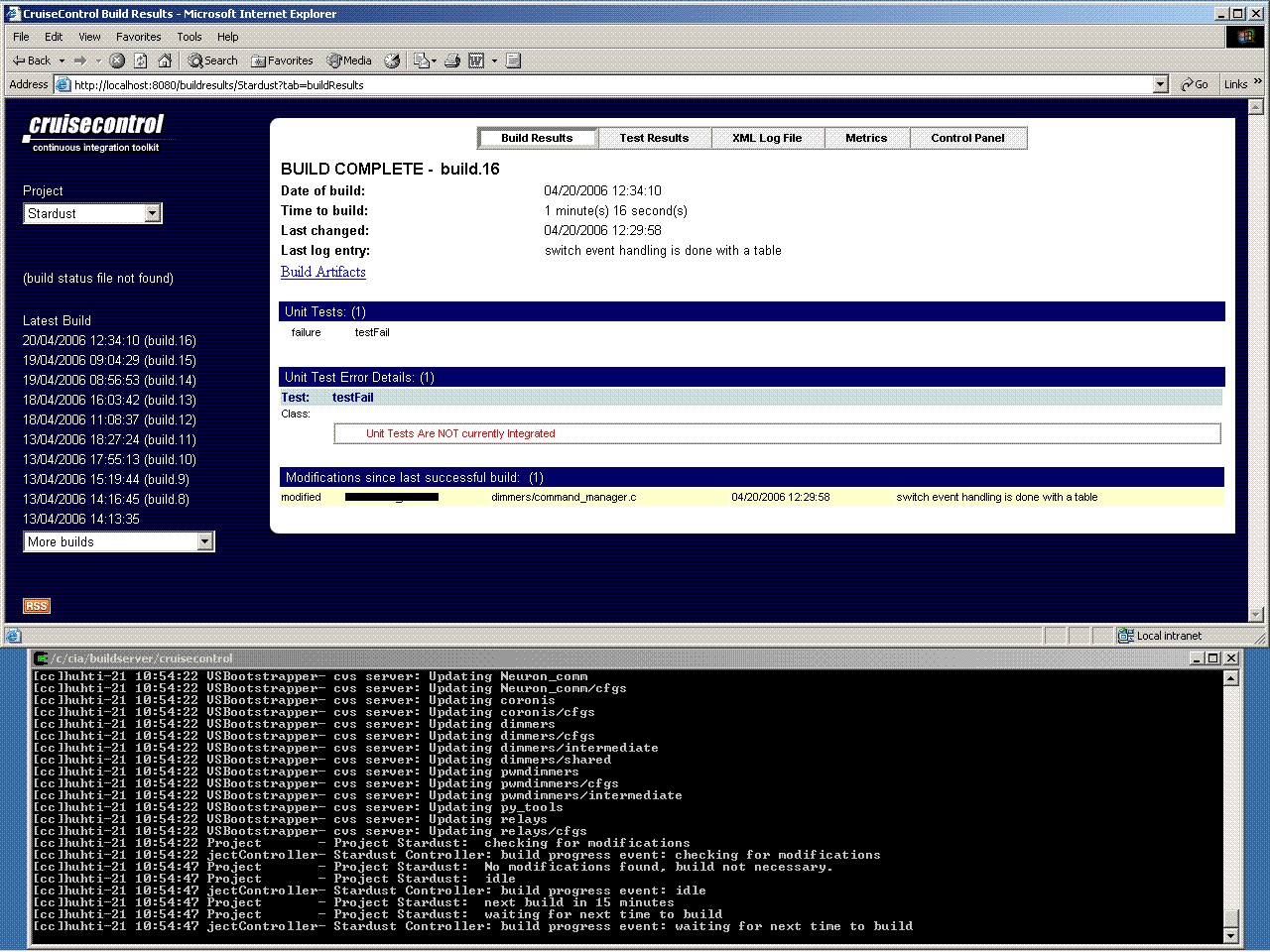Screen dimensions: 1270x952
Task: Open build.10 from 13/04/2006 17:55:13
Action: [x=109, y=459]
